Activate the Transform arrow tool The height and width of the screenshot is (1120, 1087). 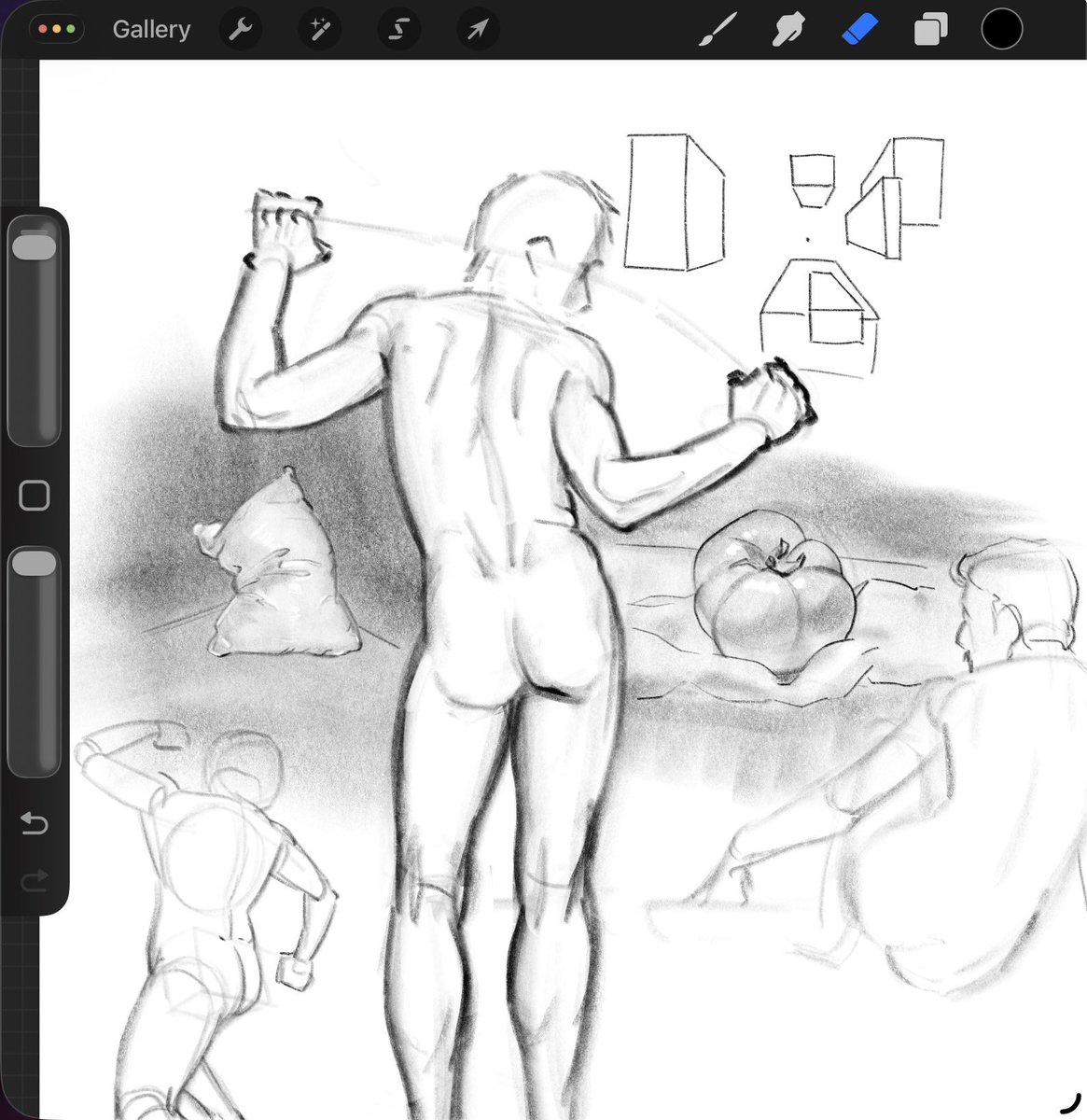[x=478, y=30]
